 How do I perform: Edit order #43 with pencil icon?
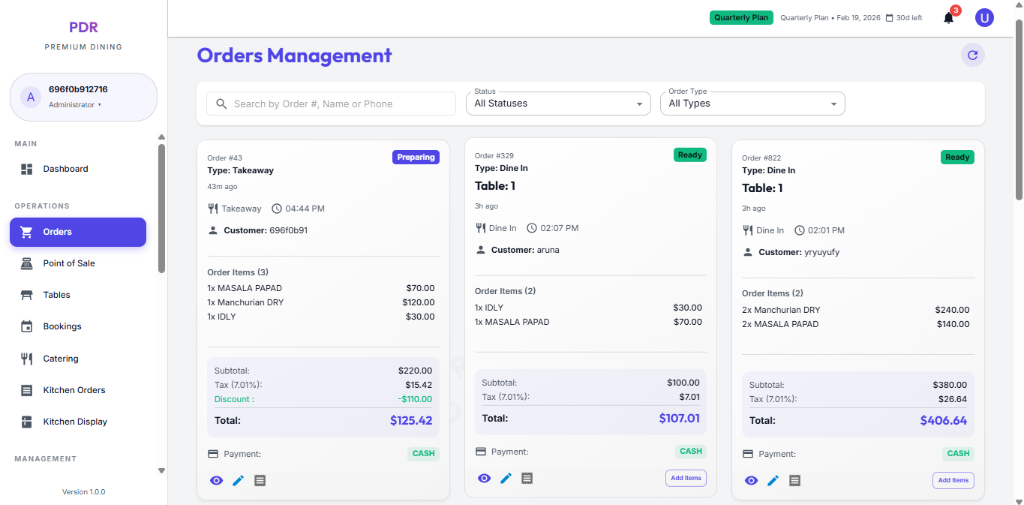[x=238, y=480]
